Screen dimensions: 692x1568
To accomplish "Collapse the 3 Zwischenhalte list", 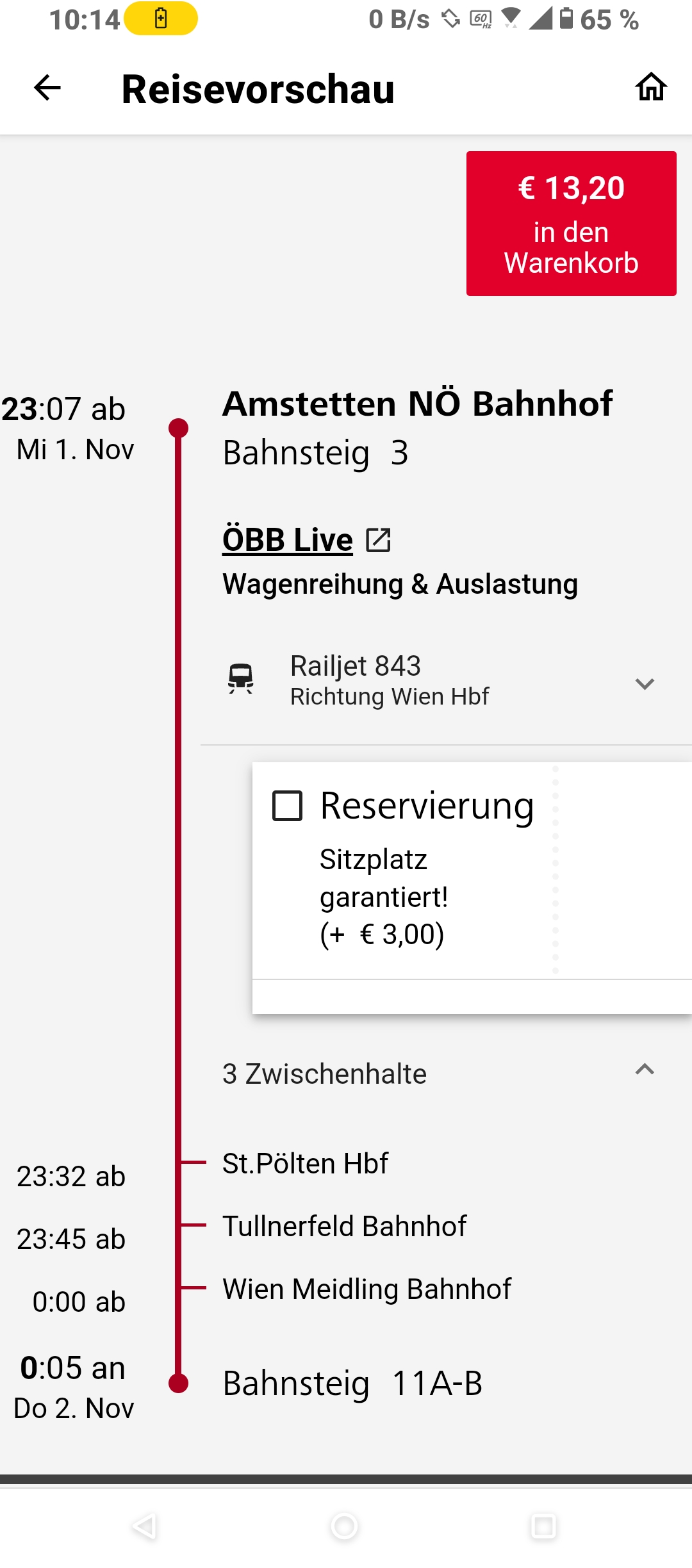I will coord(645,1069).
